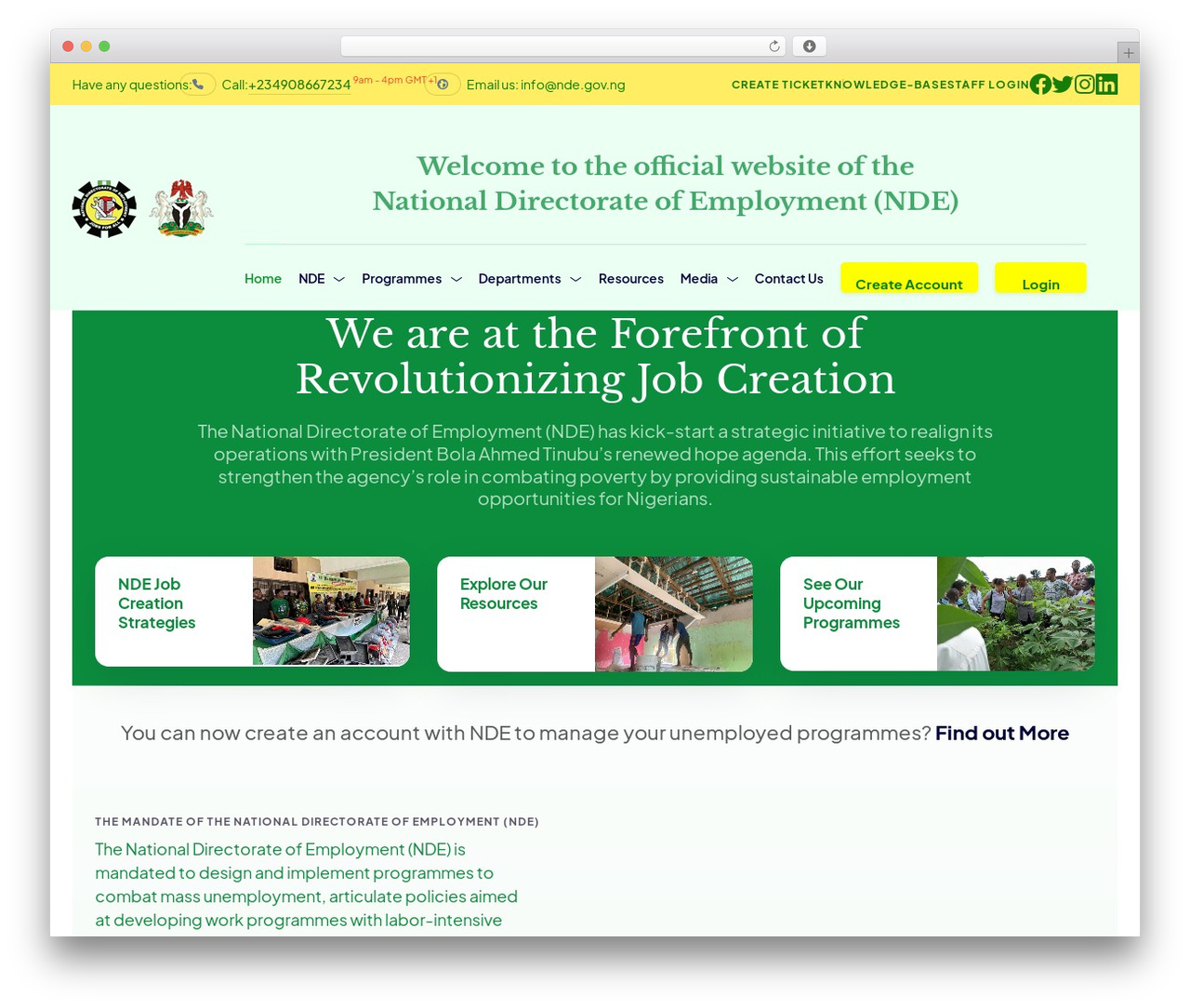The width and height of the screenshot is (1190, 1008).
Task: Expand the Media menu chevron
Action: pyautogui.click(x=733, y=279)
